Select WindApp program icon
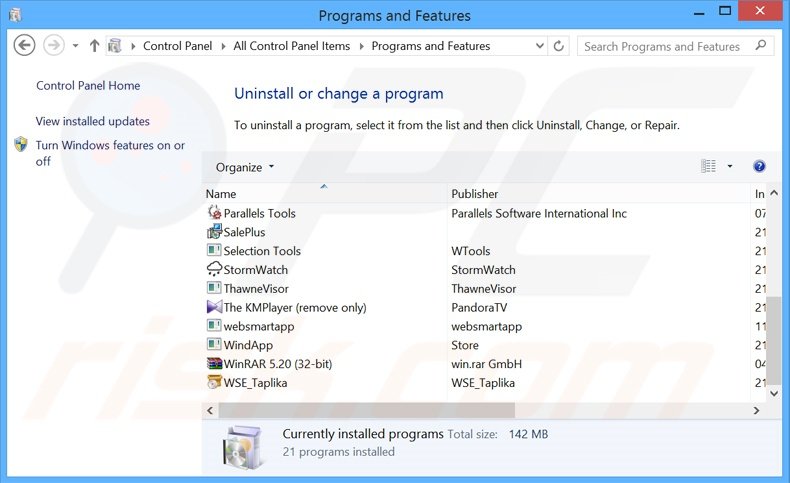This screenshot has height=483, width=790. 214,344
